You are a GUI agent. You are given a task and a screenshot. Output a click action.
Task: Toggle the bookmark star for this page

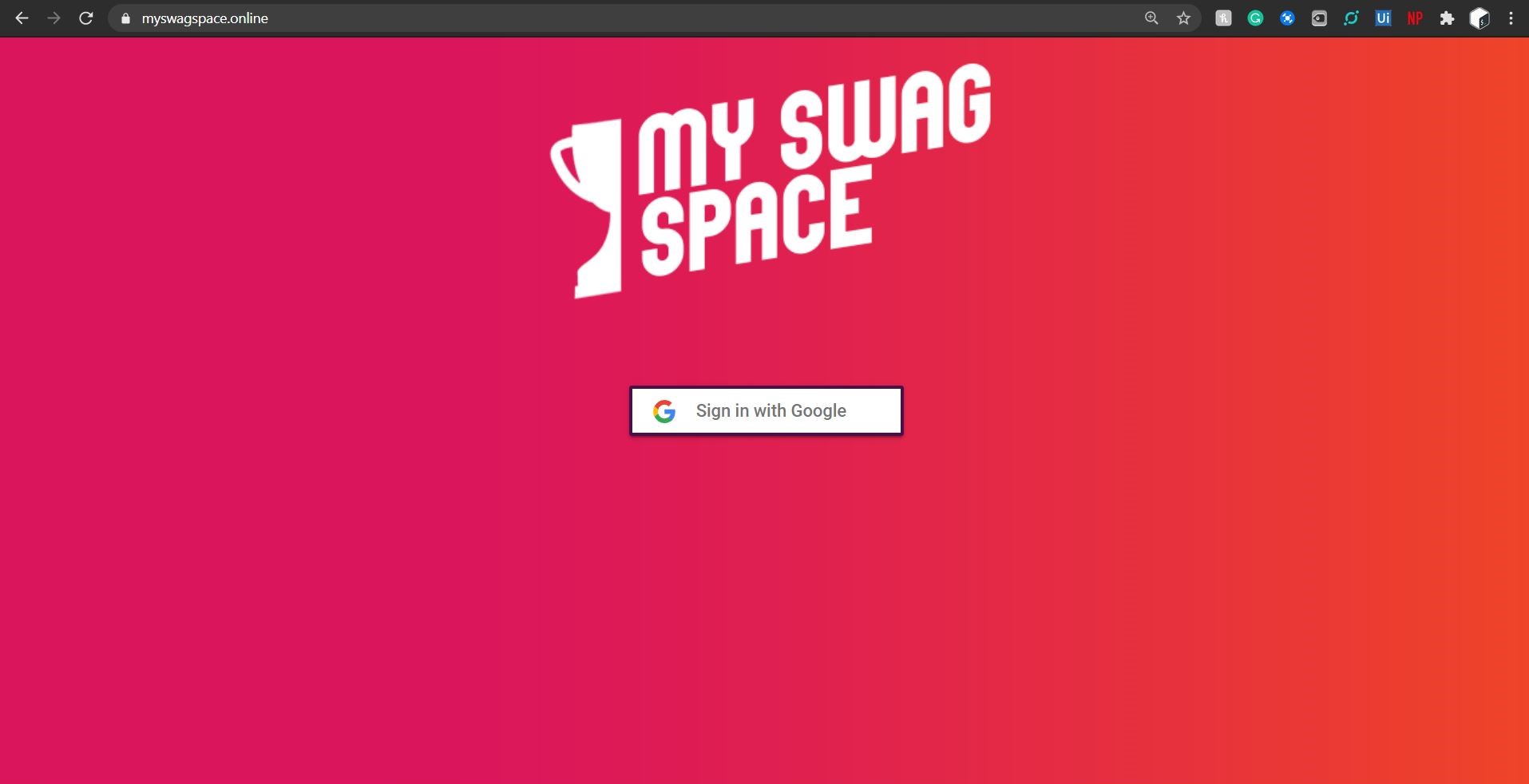pos(1183,18)
